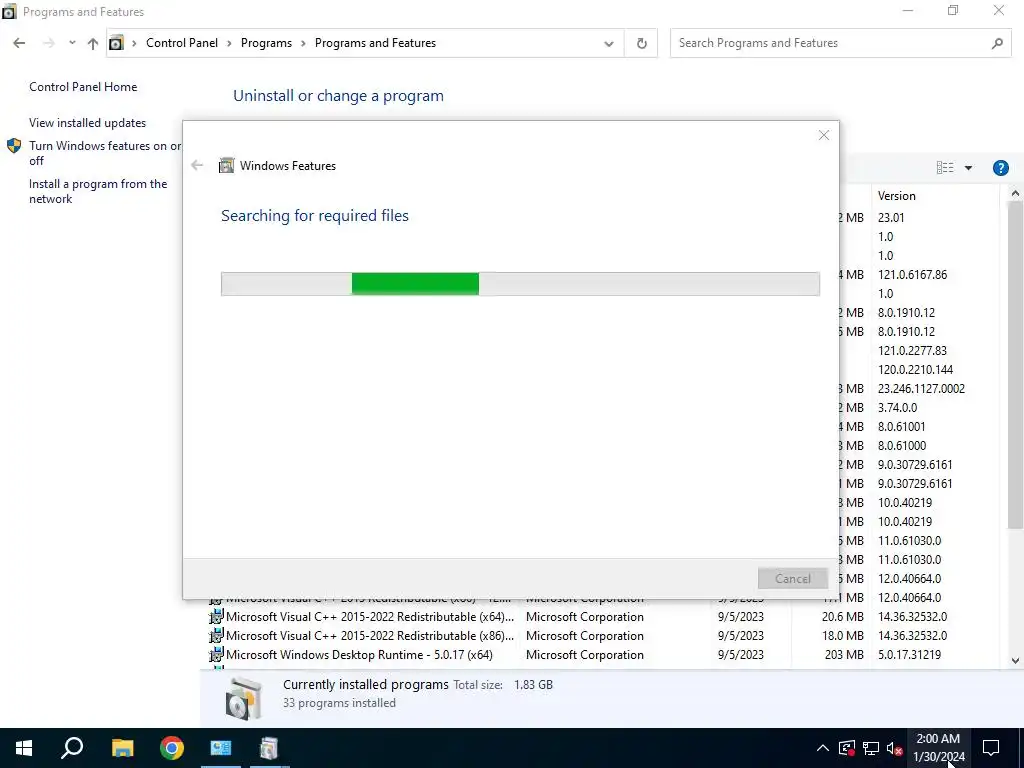Viewport: 1024px width, 768px height.
Task: Open the network tray icon
Action: coord(871,748)
